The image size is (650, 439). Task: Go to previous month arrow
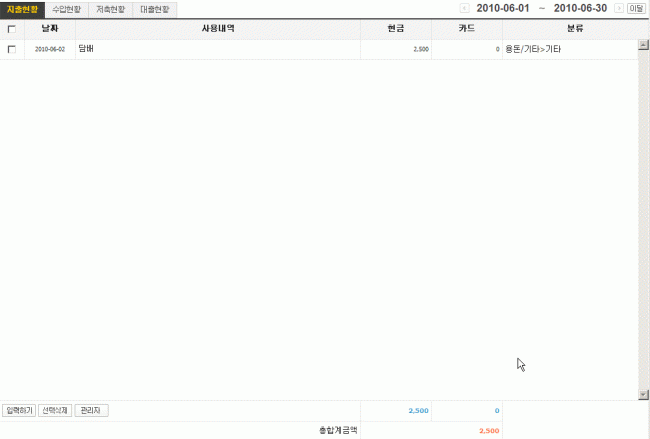coord(465,8)
